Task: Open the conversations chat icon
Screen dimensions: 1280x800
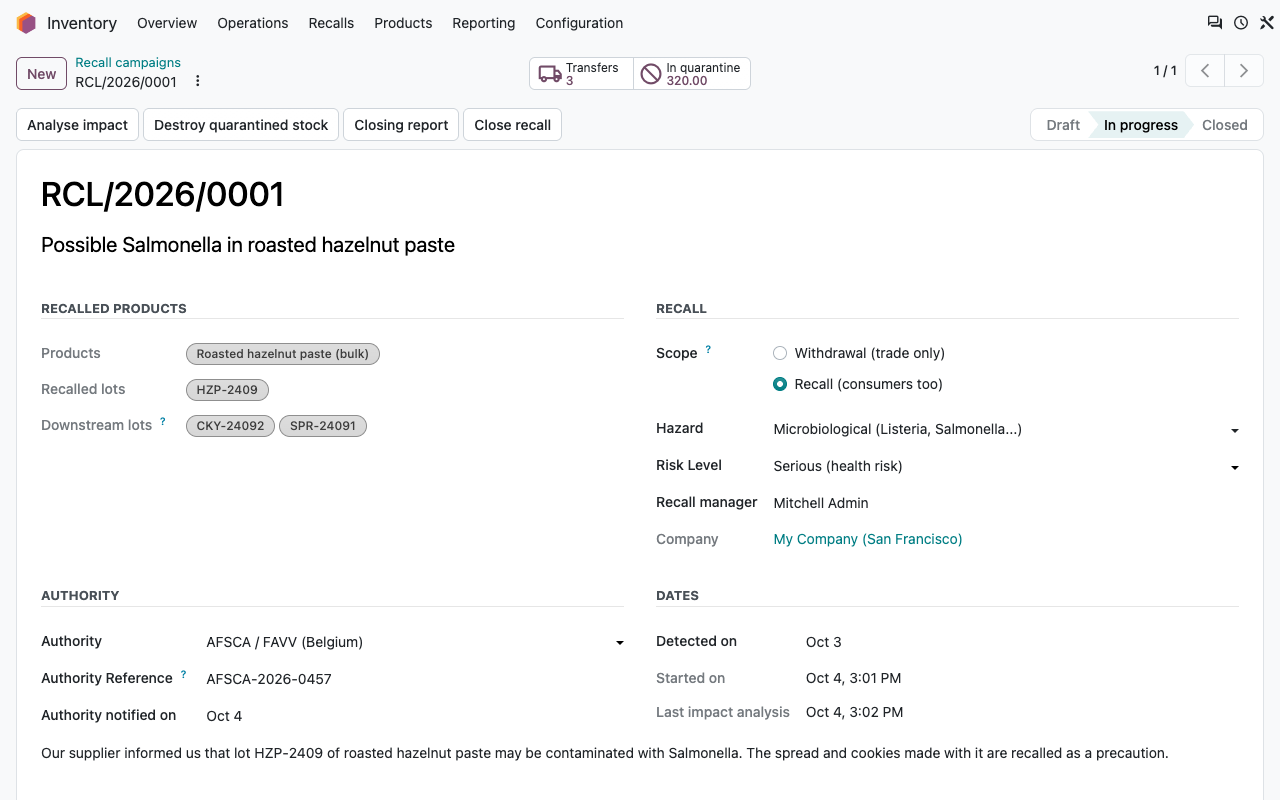Action: [1215, 23]
